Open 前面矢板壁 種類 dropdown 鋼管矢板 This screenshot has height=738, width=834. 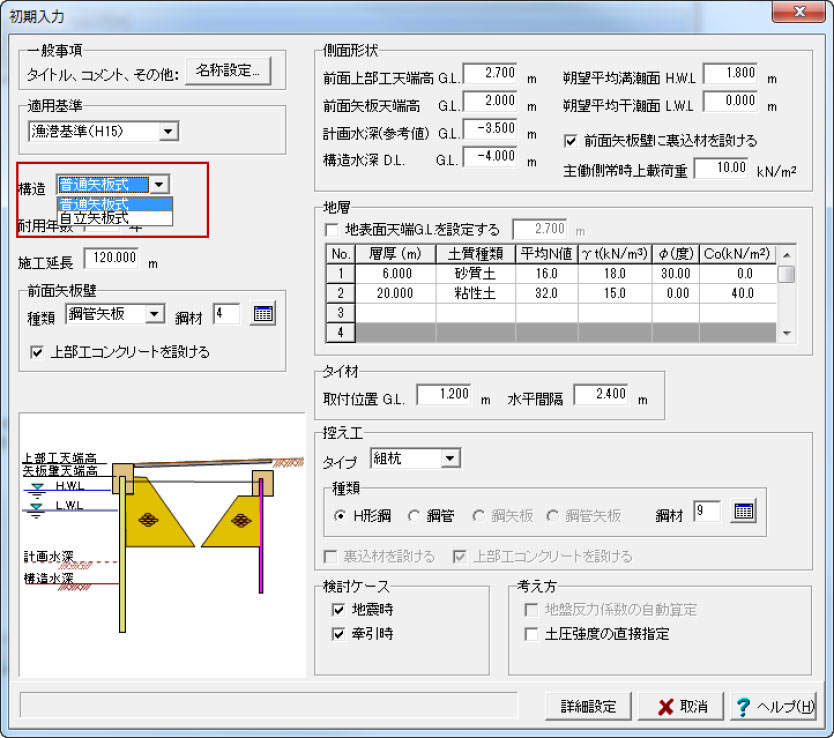(x=115, y=314)
